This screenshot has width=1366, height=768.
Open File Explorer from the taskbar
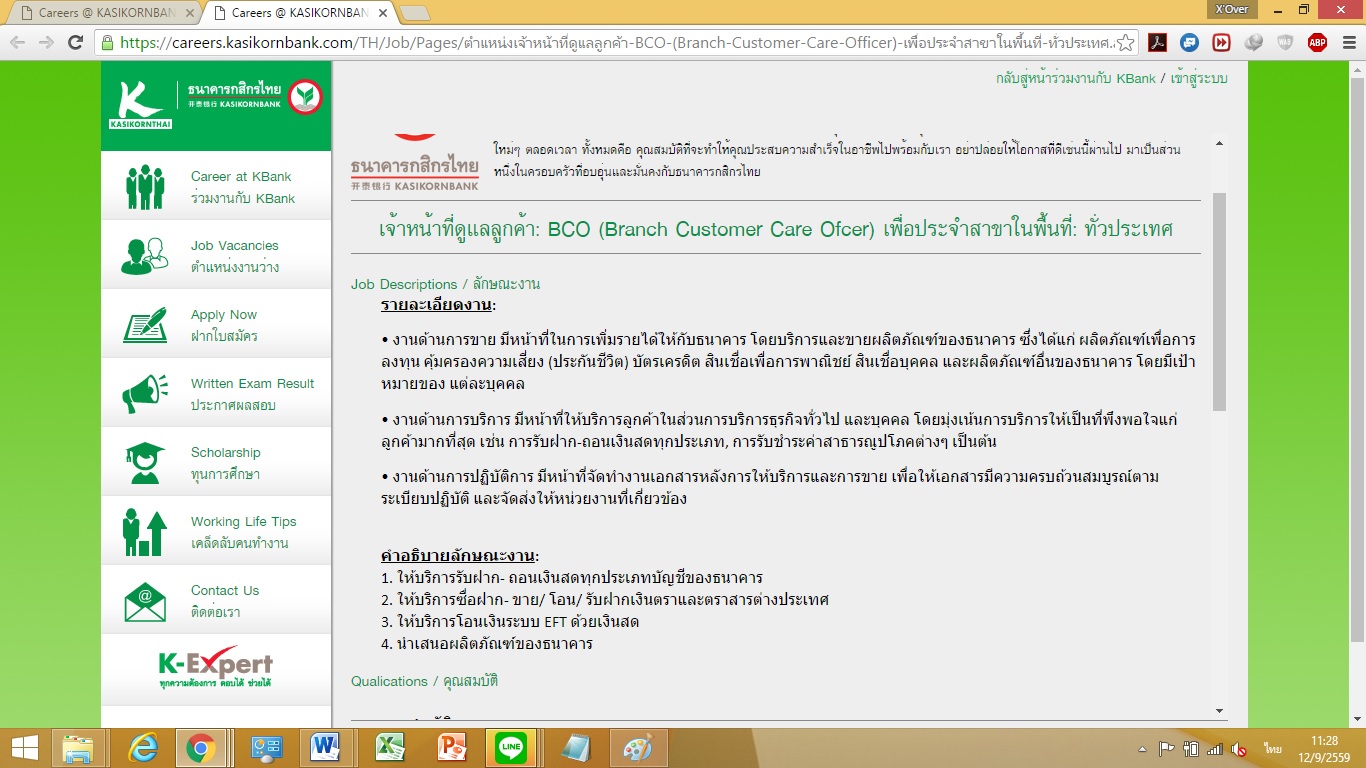tap(78, 748)
